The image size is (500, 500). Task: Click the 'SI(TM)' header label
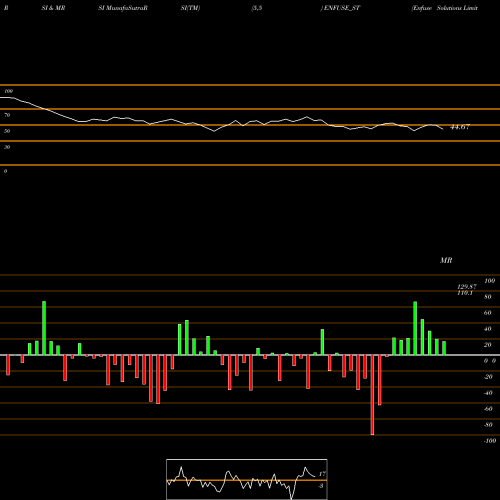pos(190,8)
